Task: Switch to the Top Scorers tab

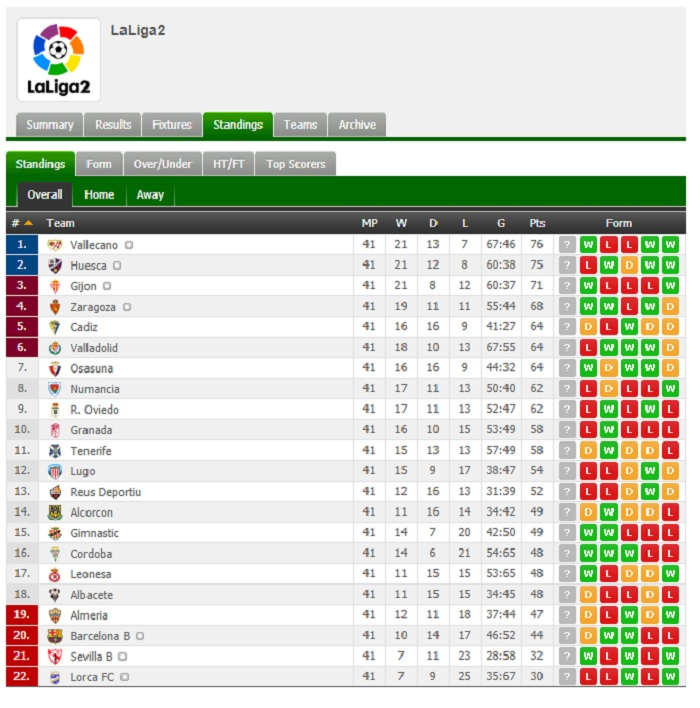Action: 295,164
